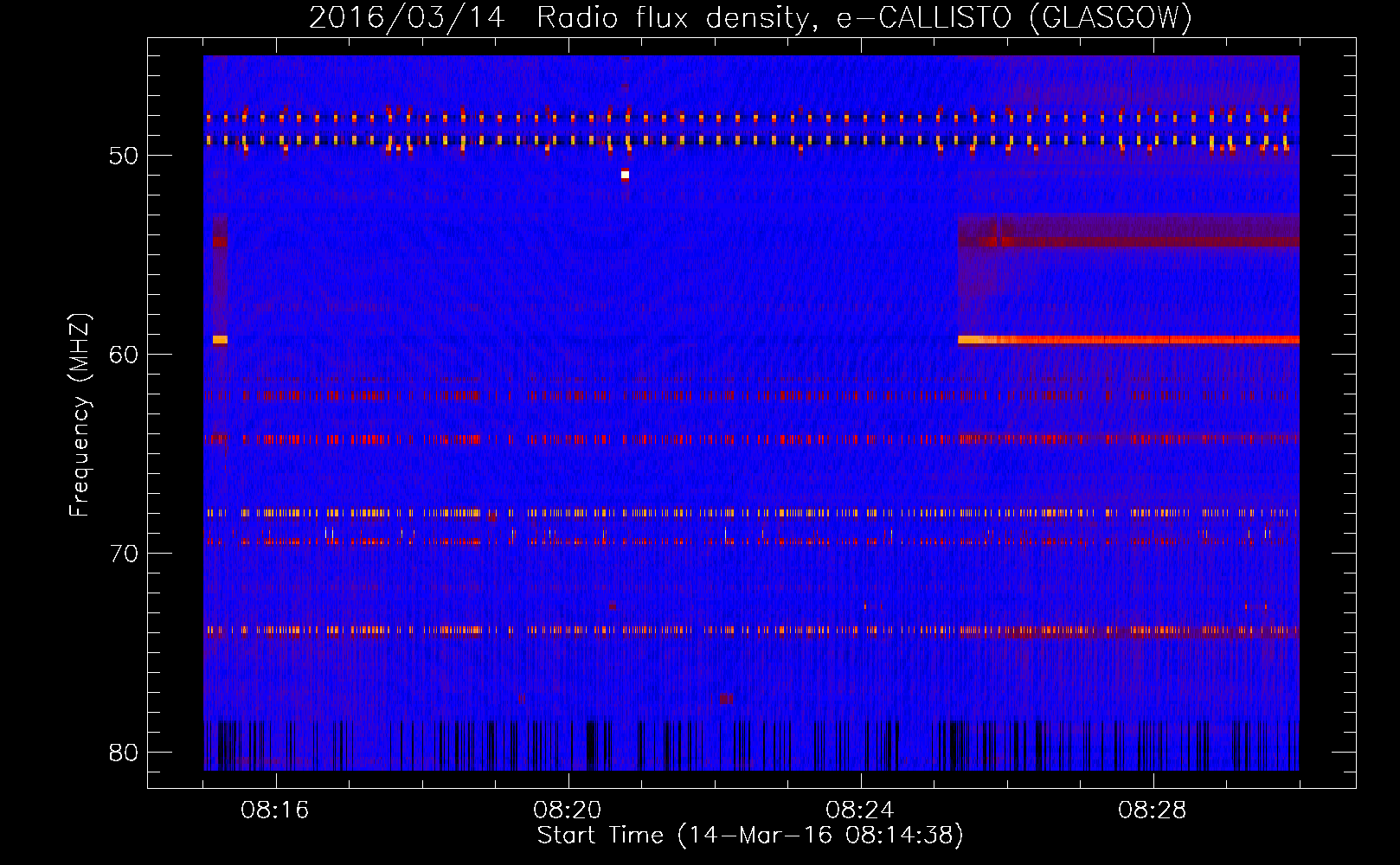Click the 08:28 time tick label

point(1153,811)
